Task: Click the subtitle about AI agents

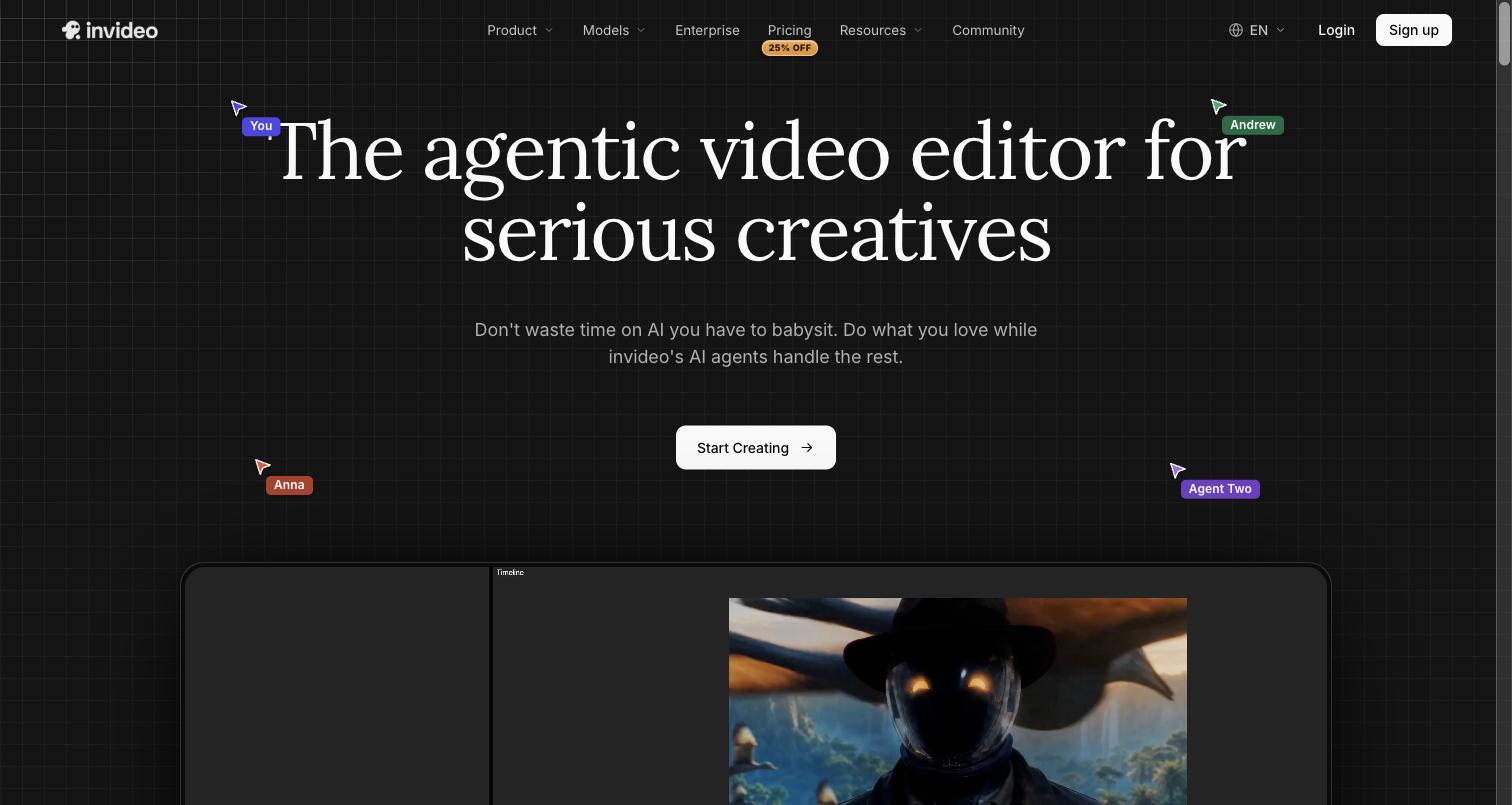Action: [x=756, y=343]
